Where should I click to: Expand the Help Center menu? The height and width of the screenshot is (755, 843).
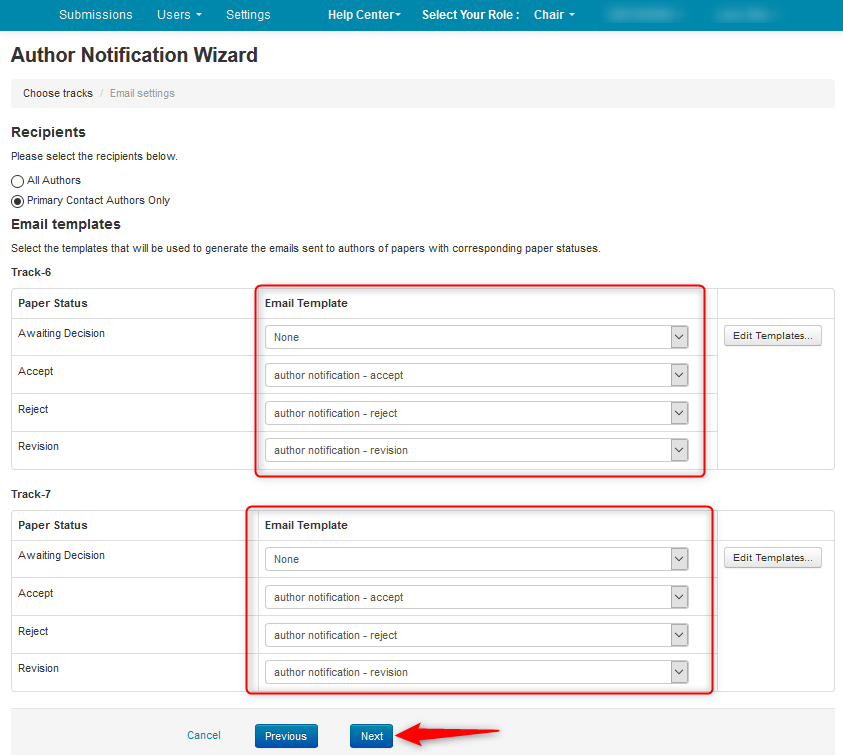(x=364, y=15)
